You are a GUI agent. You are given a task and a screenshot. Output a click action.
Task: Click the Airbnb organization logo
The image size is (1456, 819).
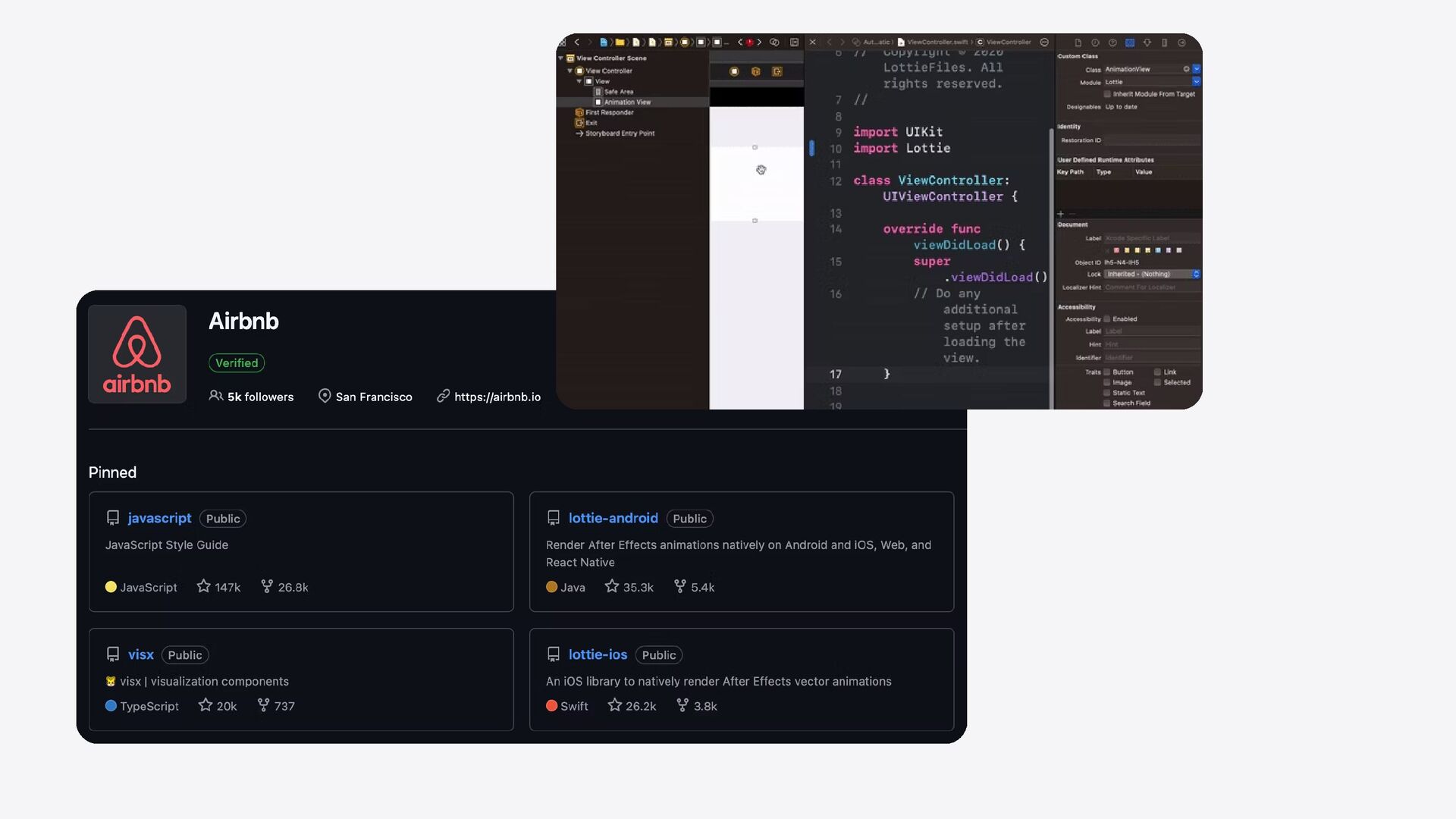(137, 354)
